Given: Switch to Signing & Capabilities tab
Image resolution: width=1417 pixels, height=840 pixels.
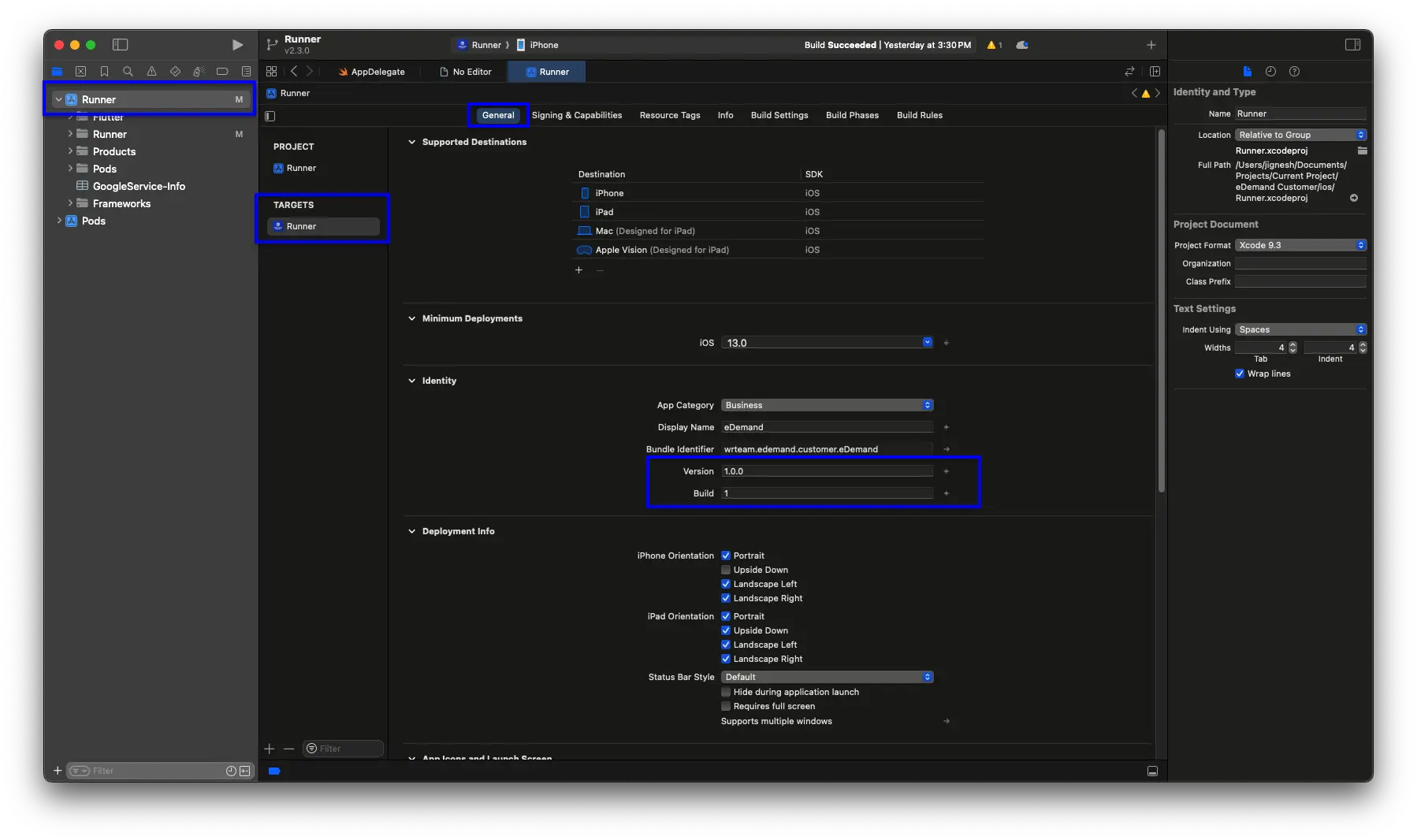Looking at the screenshot, I should 576,115.
